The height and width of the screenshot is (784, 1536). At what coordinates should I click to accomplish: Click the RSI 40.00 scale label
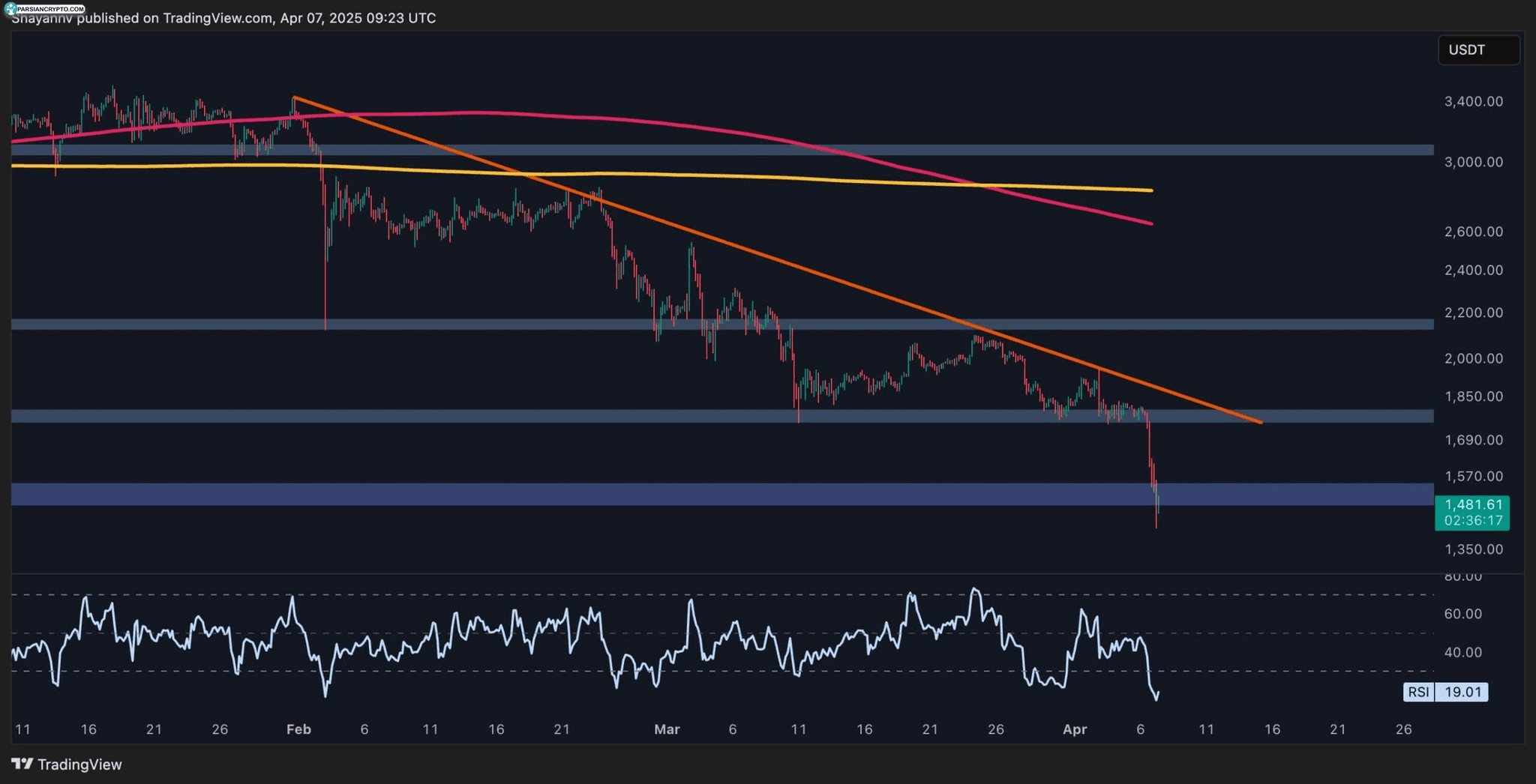(x=1462, y=653)
